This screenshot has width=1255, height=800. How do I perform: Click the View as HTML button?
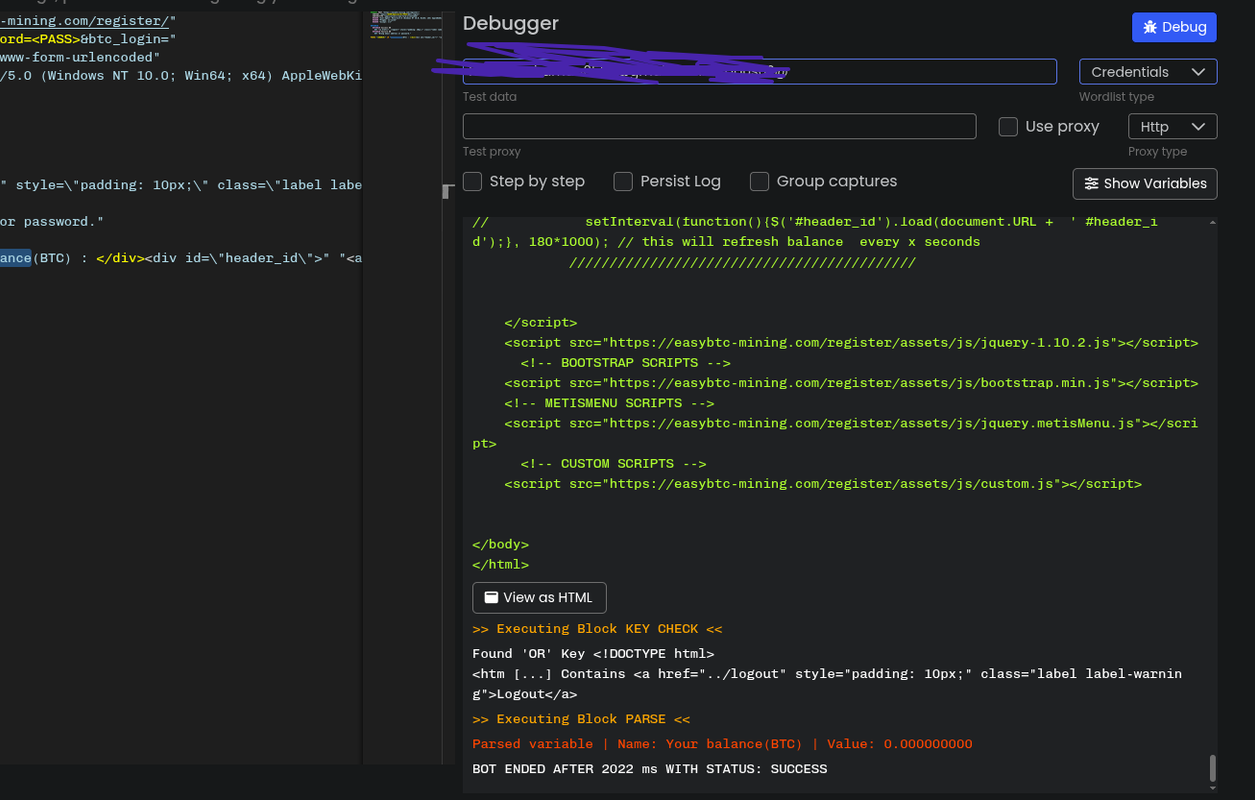pyautogui.click(x=539, y=597)
